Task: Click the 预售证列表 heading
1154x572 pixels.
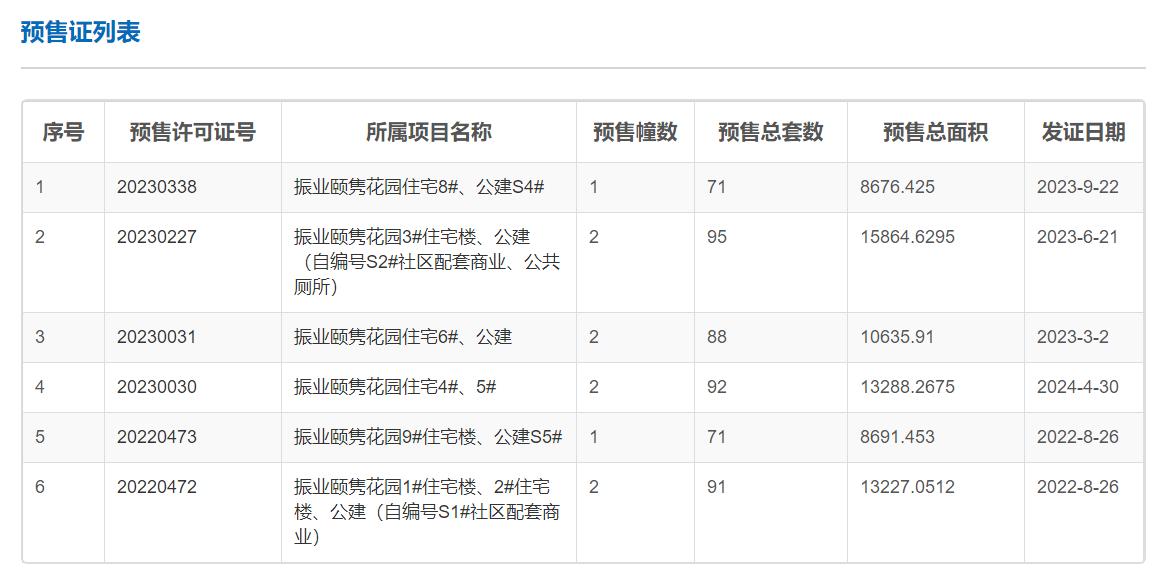Action: point(80,32)
